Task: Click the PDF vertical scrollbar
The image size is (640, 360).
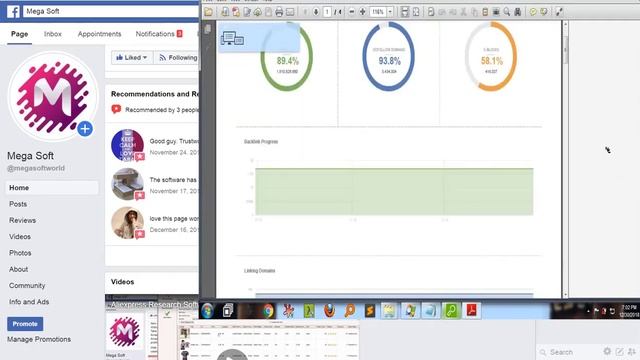Action: click(x=565, y=159)
